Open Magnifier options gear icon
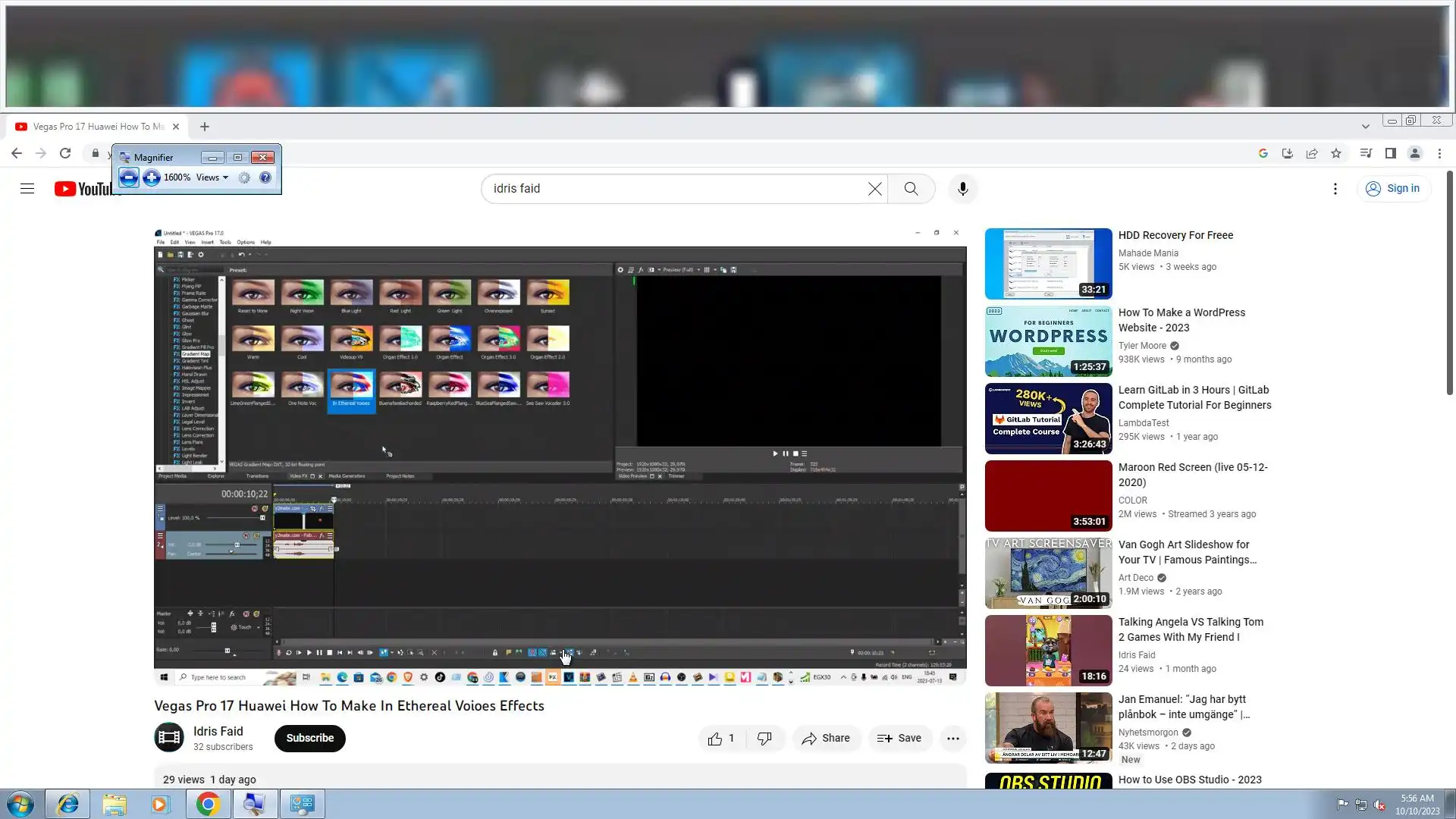Viewport: 1456px width, 819px height. click(x=244, y=177)
